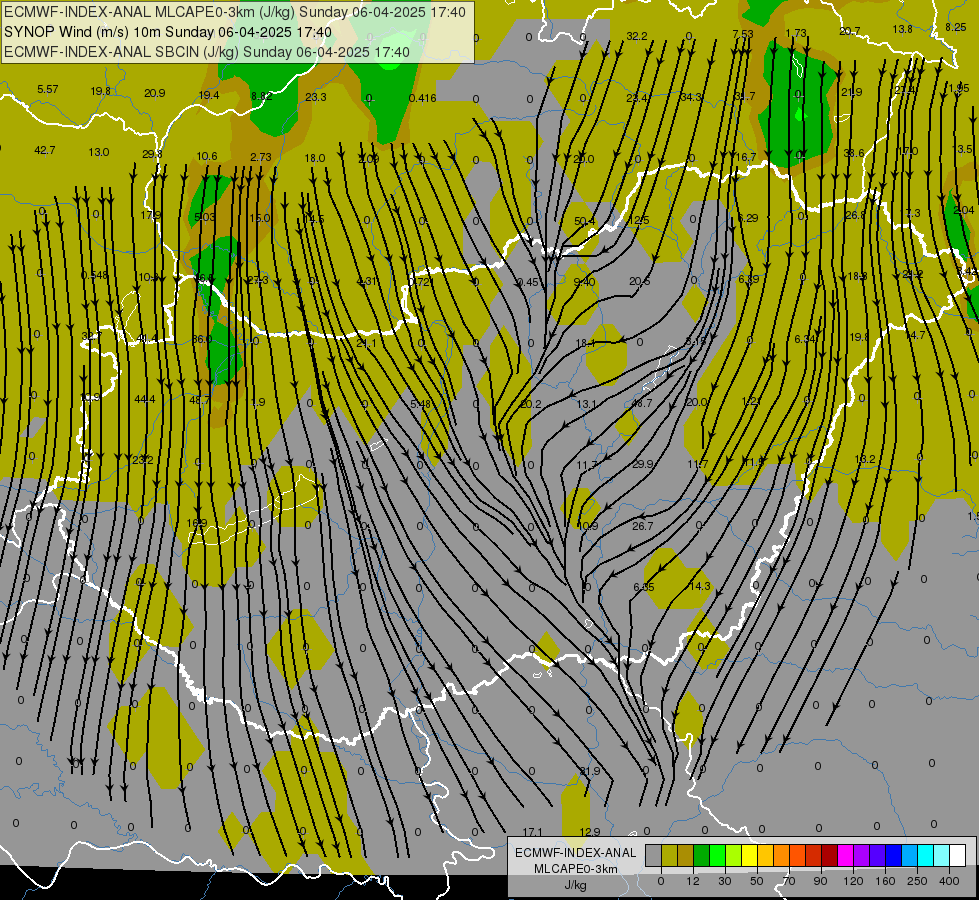Click the map value 26.7

(642, 526)
